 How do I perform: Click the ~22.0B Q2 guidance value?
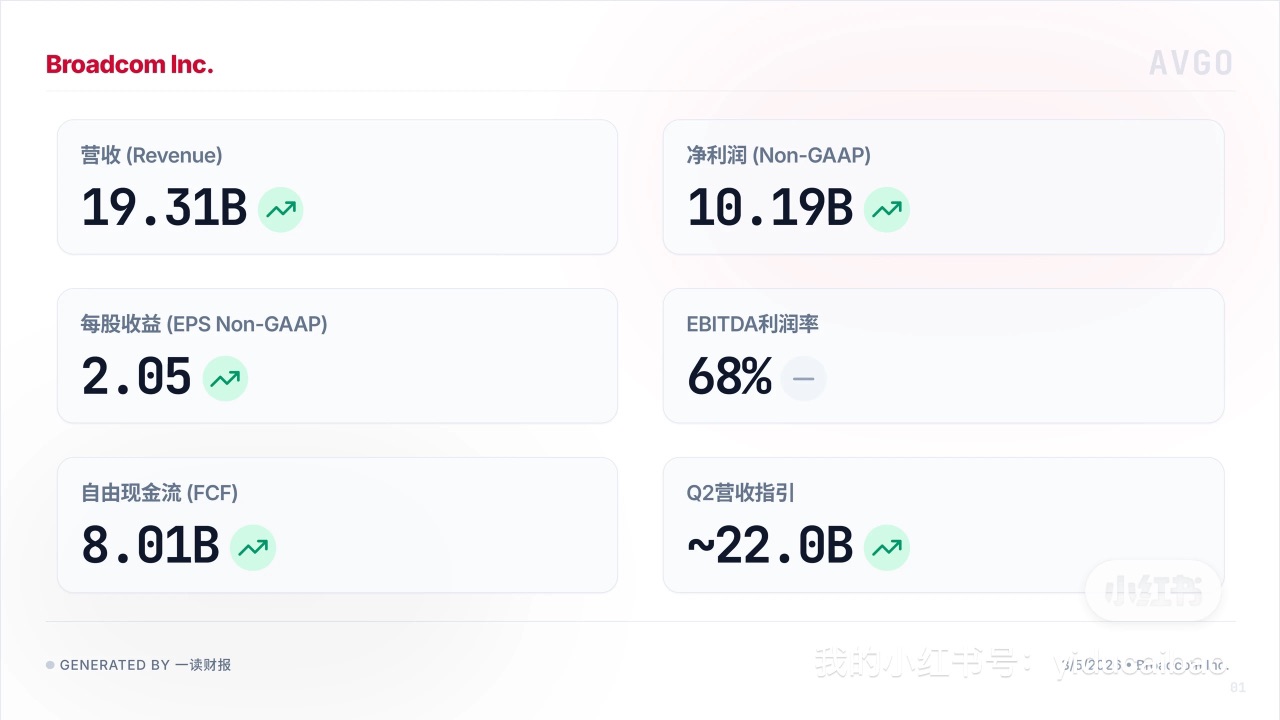pos(769,547)
